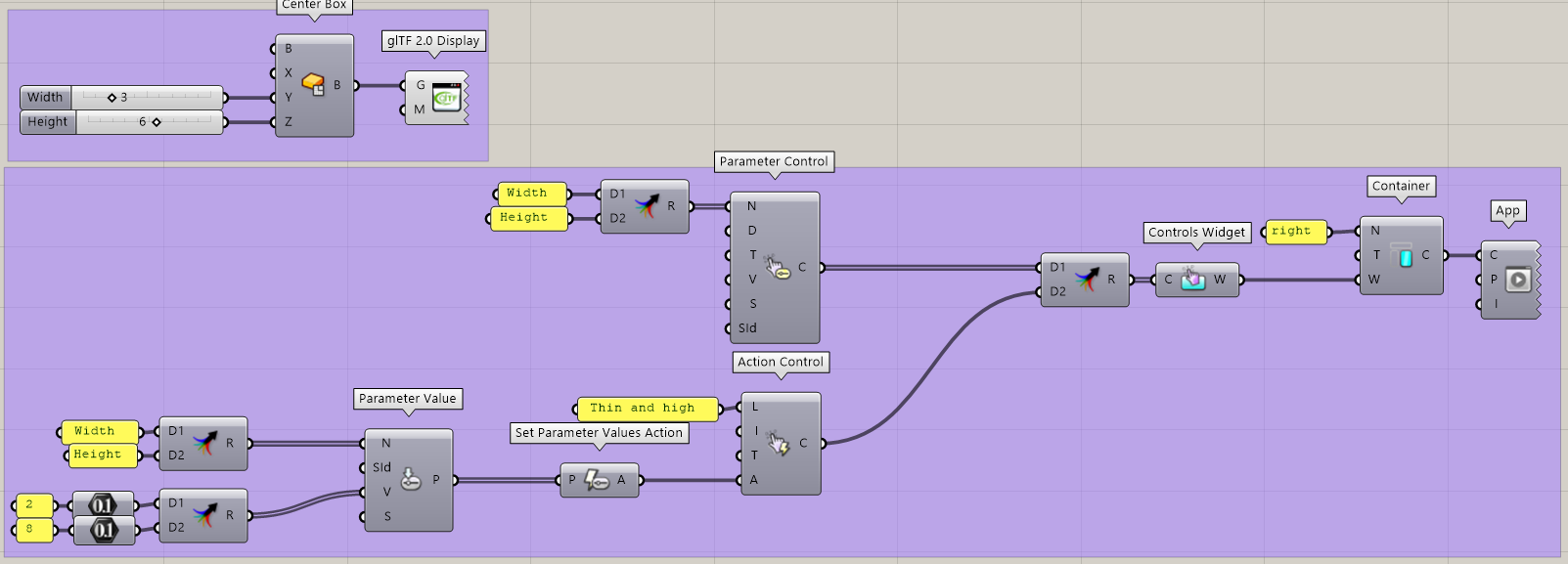Click the Merge icon feeding Parameter Control

click(x=646, y=206)
